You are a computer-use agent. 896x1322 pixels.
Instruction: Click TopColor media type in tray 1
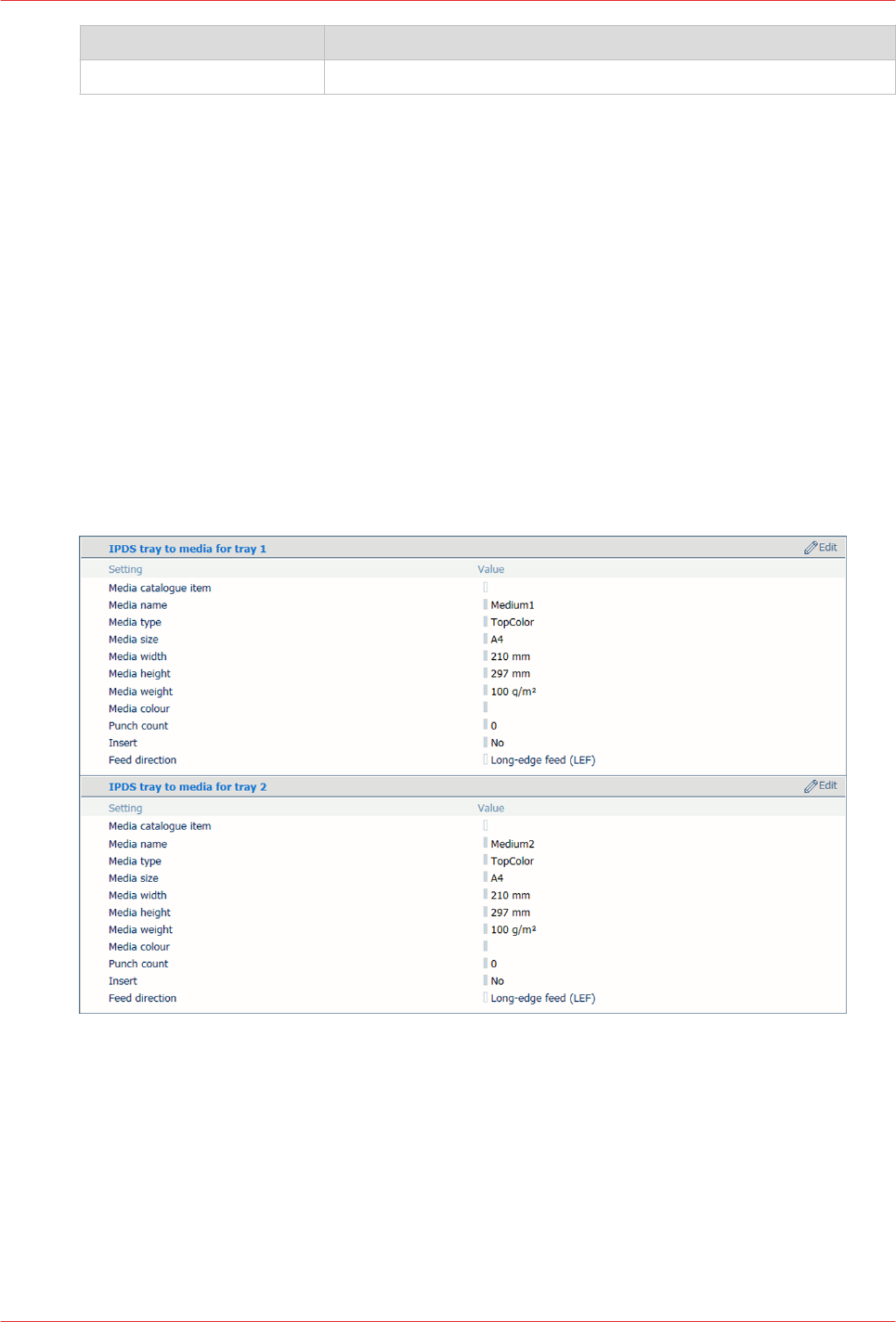coord(513,622)
